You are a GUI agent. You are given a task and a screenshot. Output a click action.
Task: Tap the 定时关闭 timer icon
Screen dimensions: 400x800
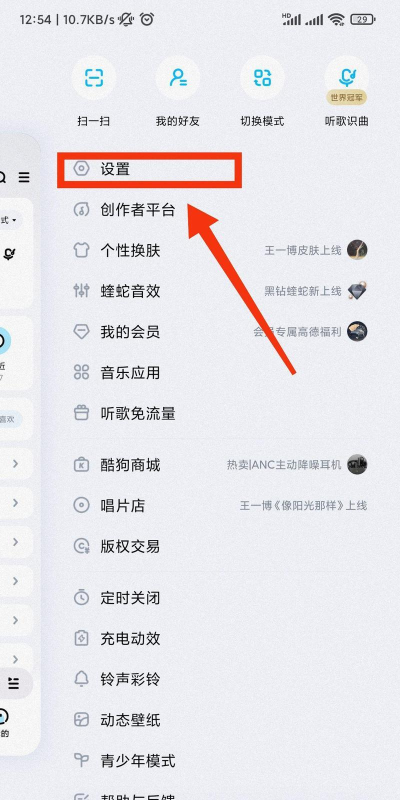(x=82, y=597)
